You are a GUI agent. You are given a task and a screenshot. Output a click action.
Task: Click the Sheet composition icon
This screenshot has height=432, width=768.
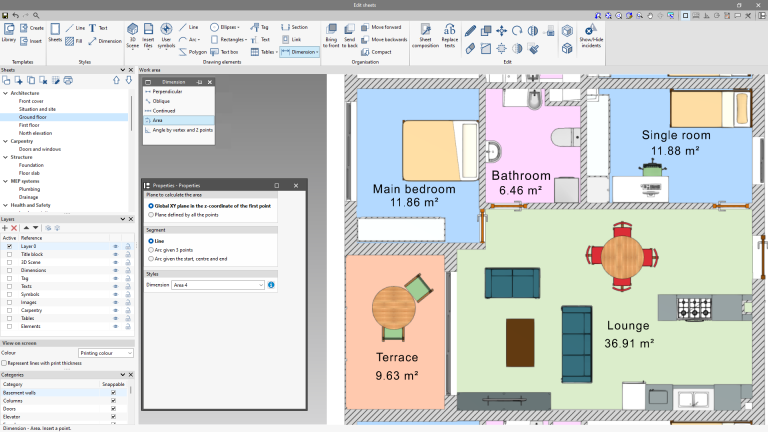(425, 35)
